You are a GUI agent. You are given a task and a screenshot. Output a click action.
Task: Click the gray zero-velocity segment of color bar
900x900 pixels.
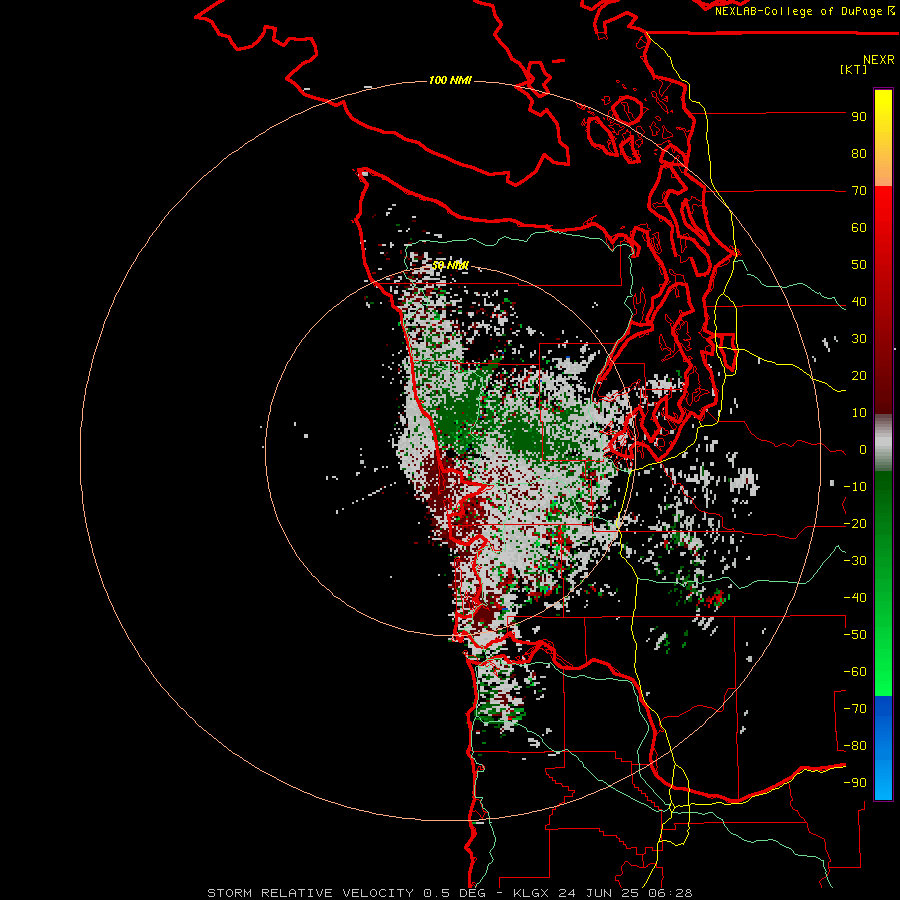pyautogui.click(x=883, y=445)
